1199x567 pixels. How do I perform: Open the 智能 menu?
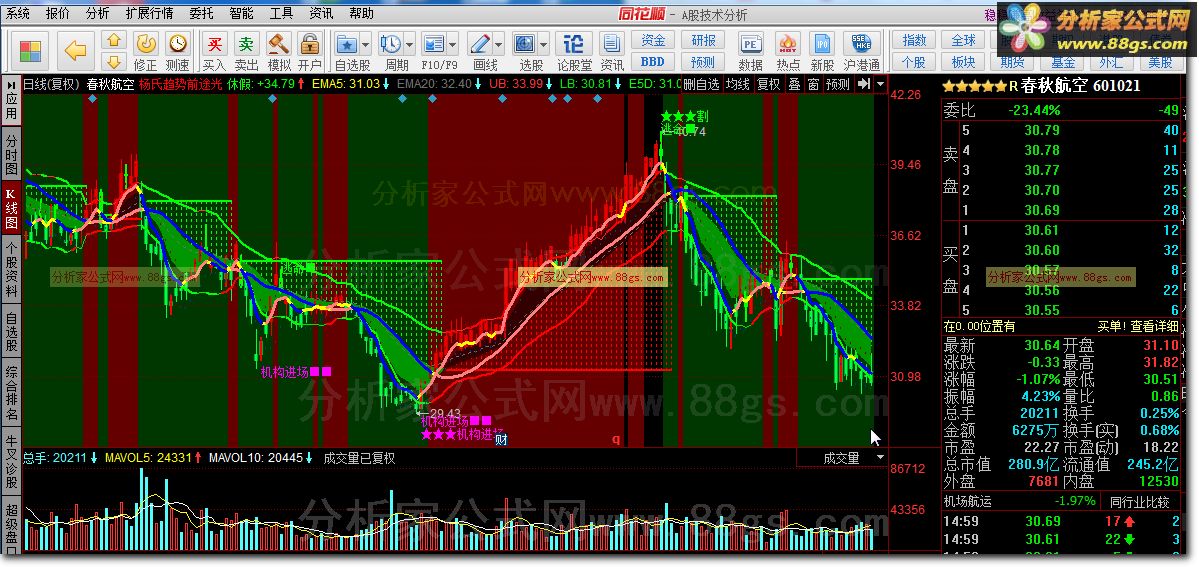[x=242, y=13]
